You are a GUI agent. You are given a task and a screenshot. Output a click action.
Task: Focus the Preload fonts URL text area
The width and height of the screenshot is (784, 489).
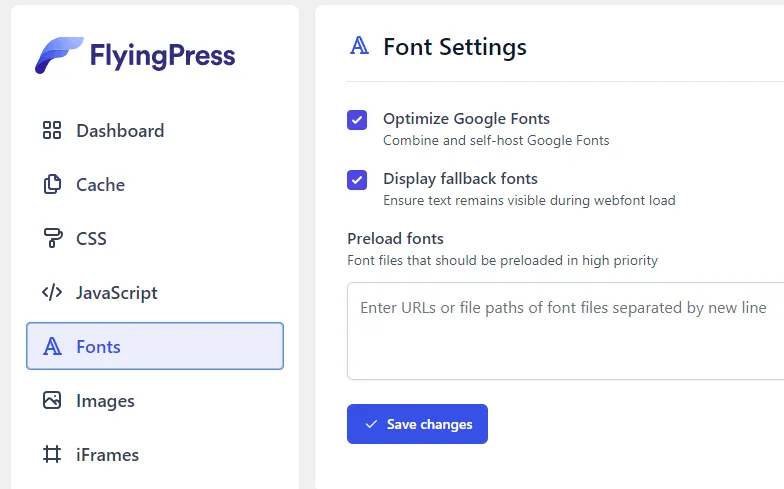tap(565, 331)
